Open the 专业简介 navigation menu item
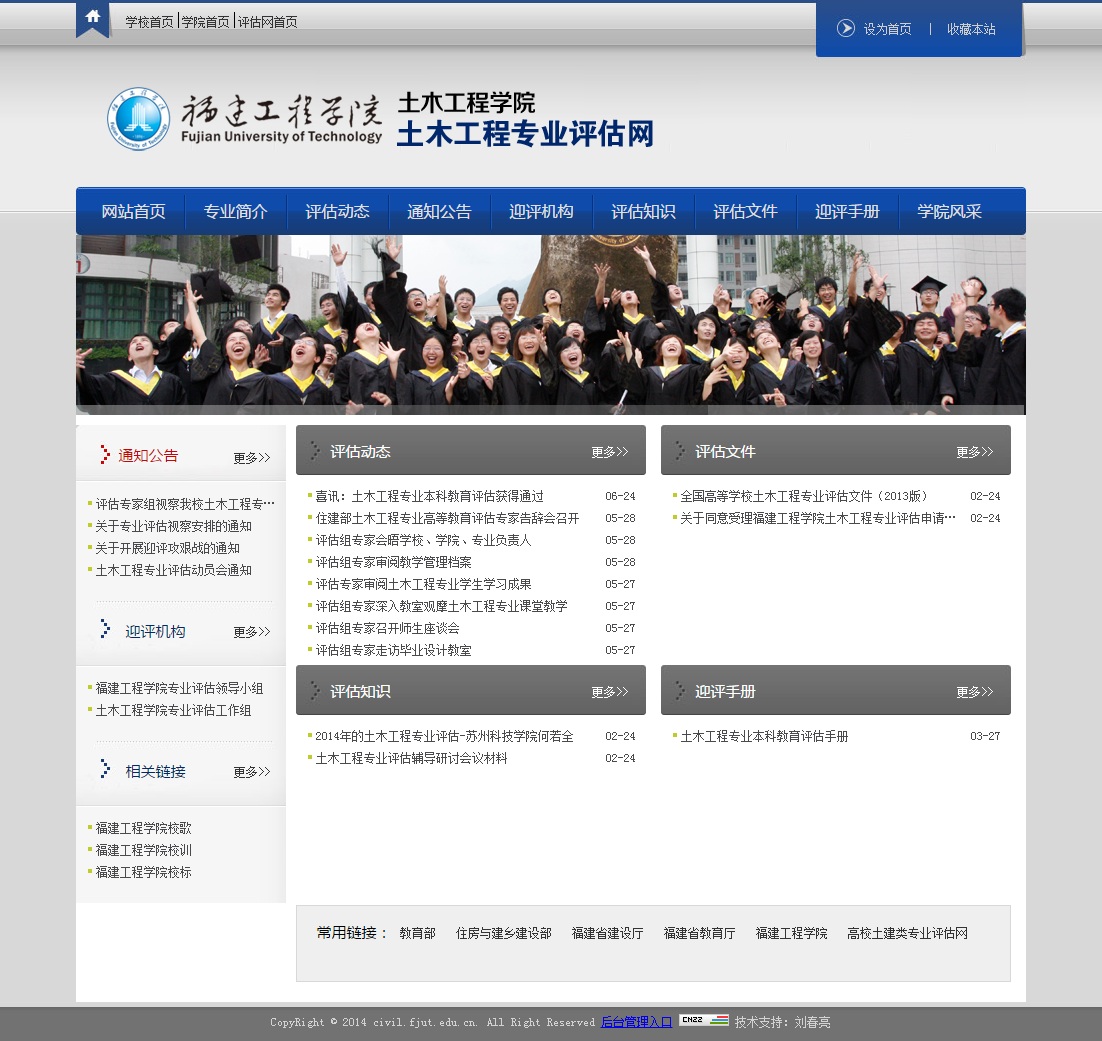This screenshot has height=1041, width=1102. click(236, 212)
